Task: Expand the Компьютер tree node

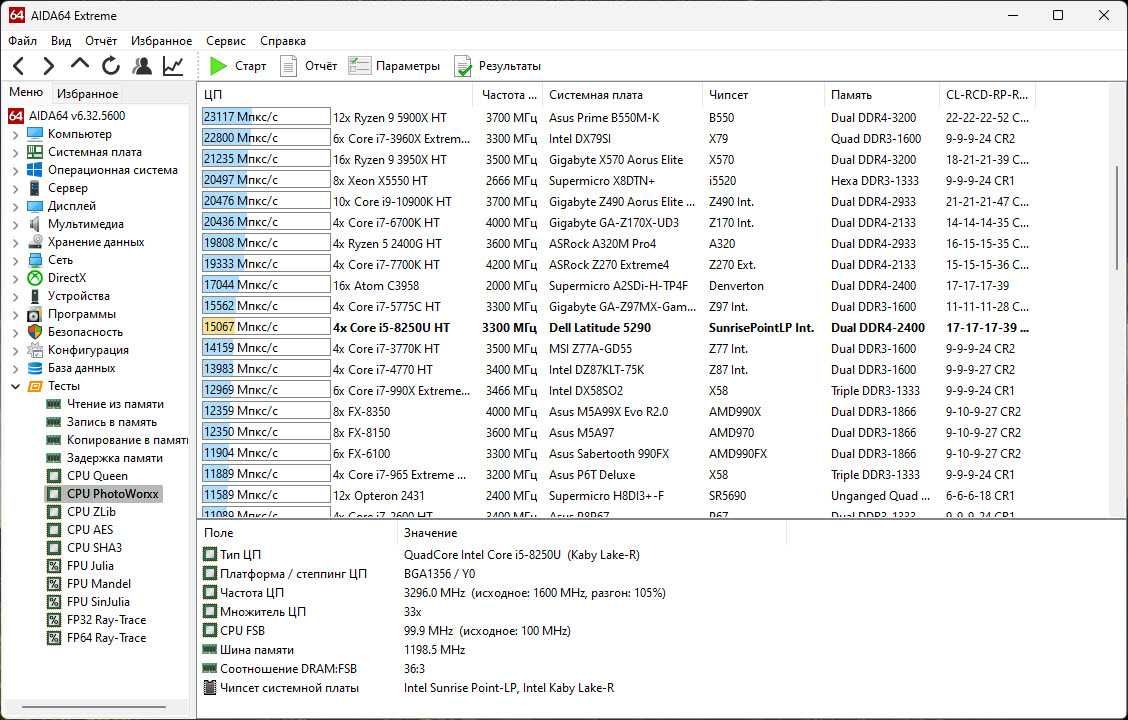Action: [15, 135]
